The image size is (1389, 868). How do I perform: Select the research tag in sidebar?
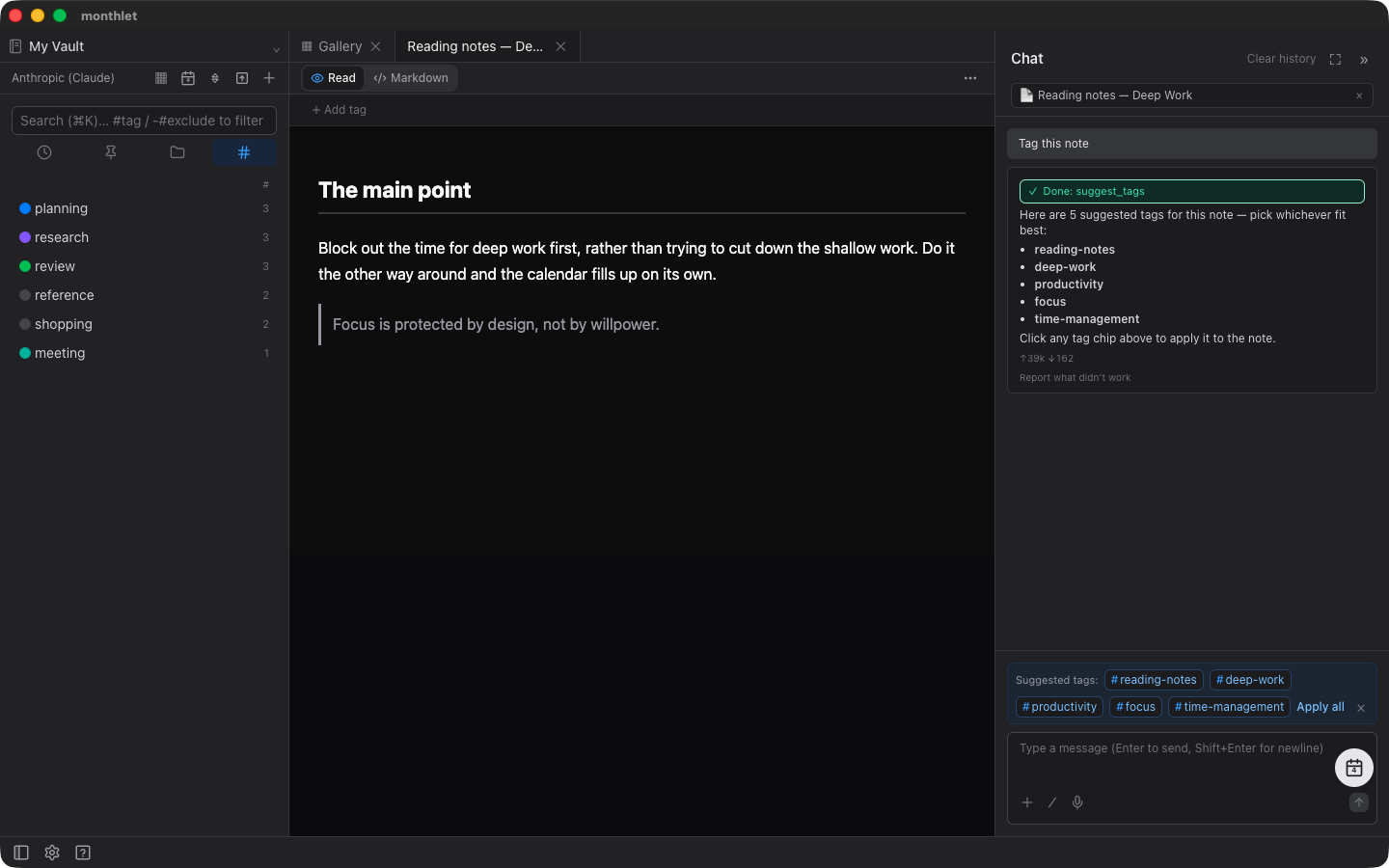click(x=145, y=237)
